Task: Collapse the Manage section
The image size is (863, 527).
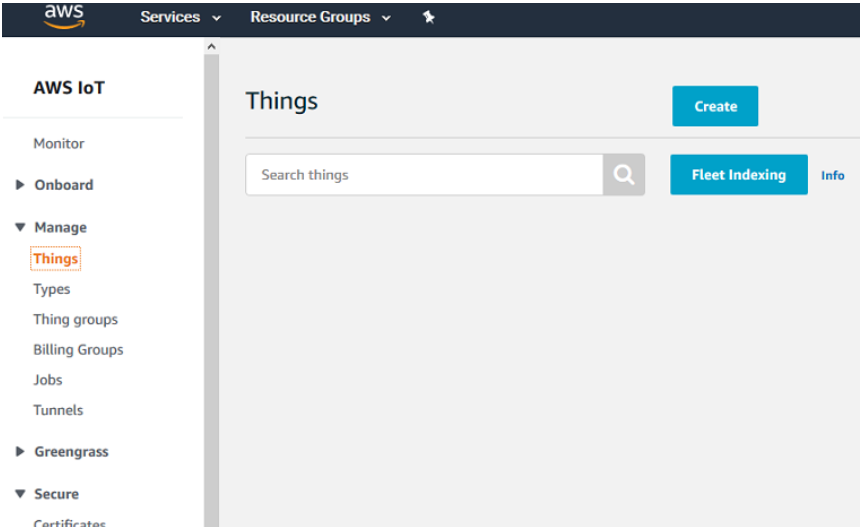Action: pyautogui.click(x=20, y=227)
